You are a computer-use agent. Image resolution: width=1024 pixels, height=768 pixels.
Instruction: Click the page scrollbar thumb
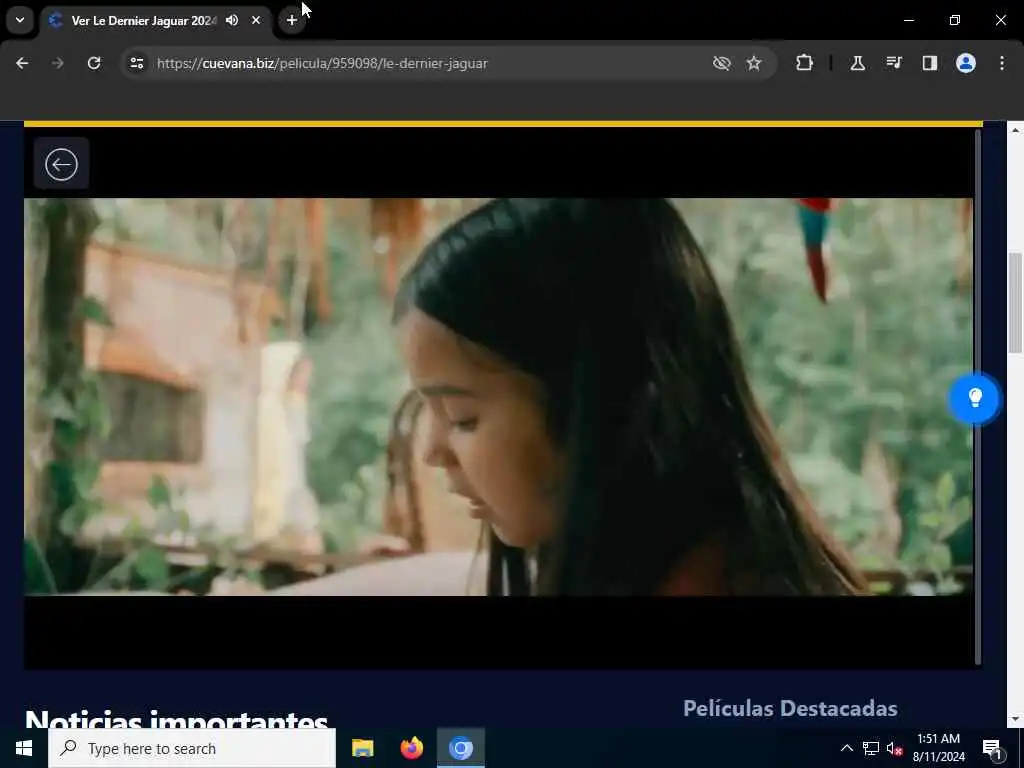point(1016,303)
